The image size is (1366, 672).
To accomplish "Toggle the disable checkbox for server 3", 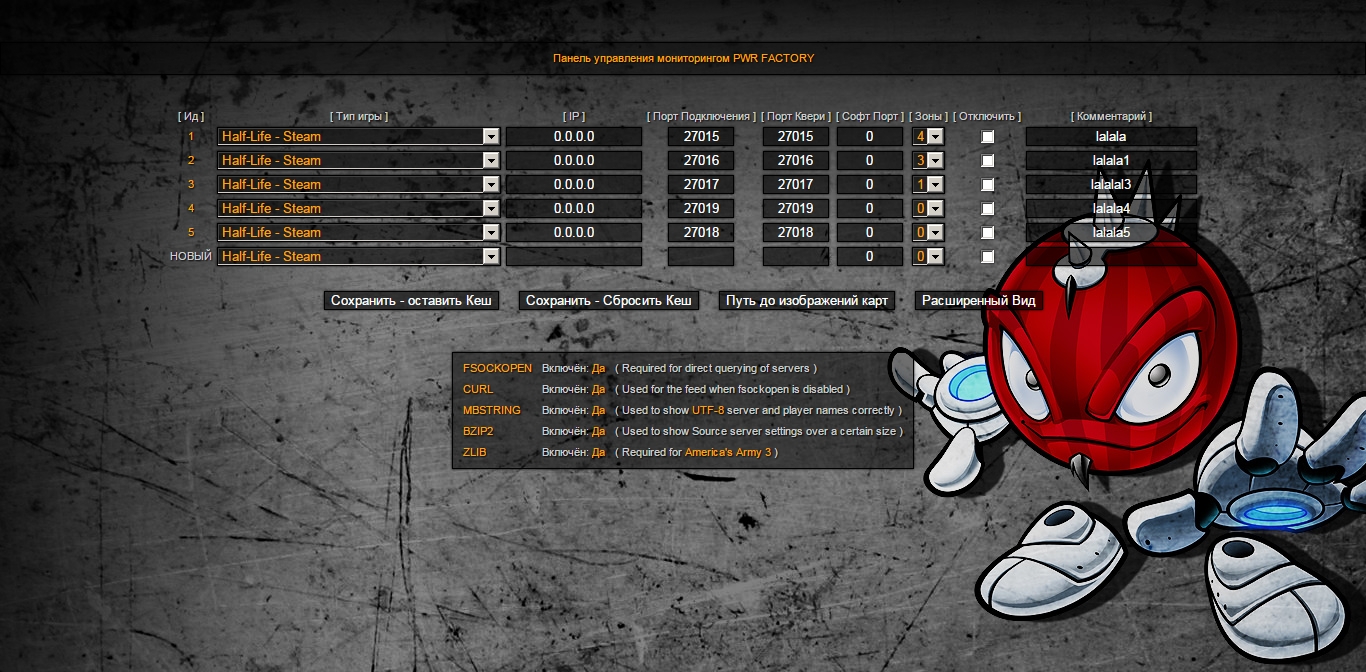I will coord(988,185).
